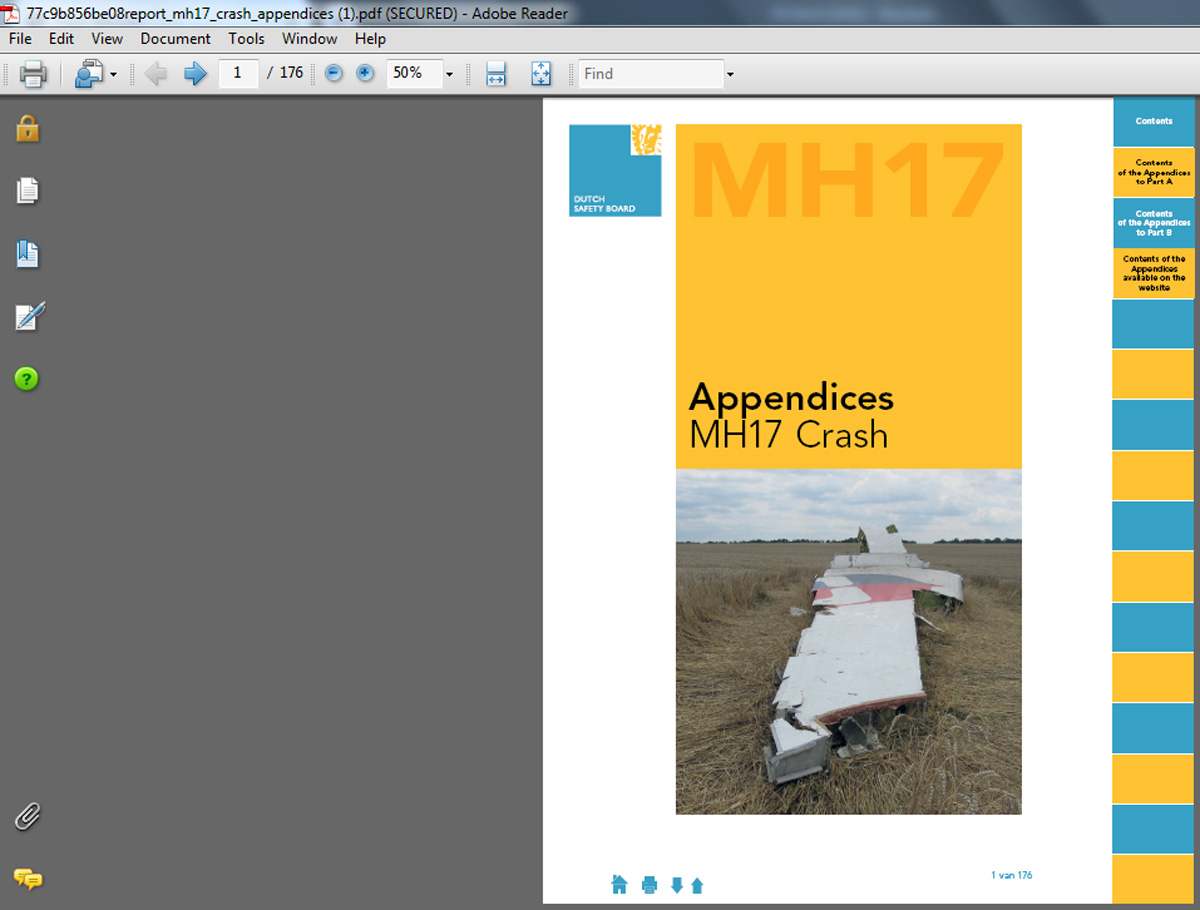The image size is (1200, 910).
Task: Open the collaborate tool dropdown arrow
Action: coord(113,74)
